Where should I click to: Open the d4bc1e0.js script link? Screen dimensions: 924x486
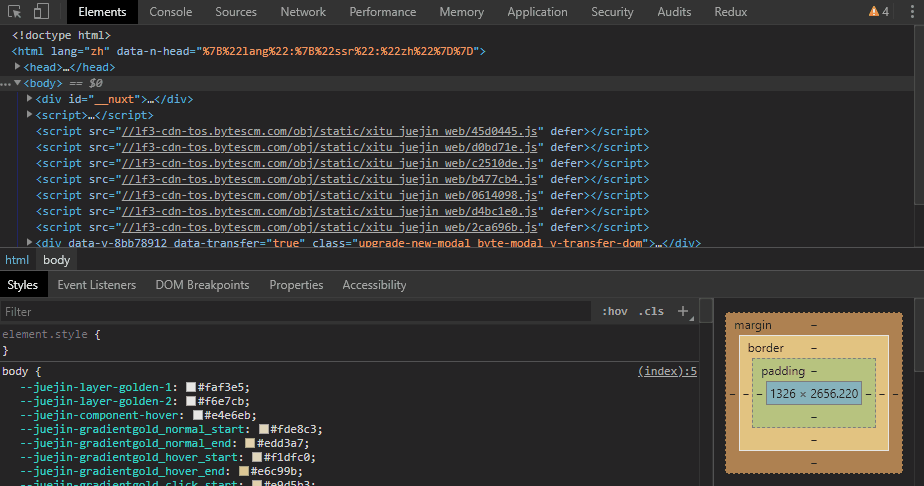click(x=329, y=211)
